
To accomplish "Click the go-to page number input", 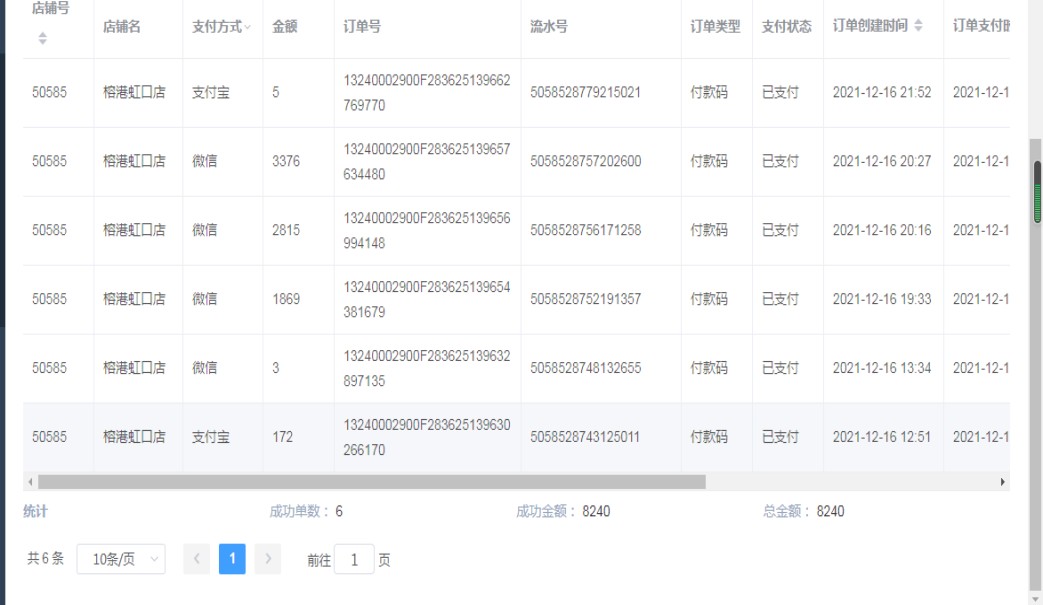I will (x=354, y=560).
